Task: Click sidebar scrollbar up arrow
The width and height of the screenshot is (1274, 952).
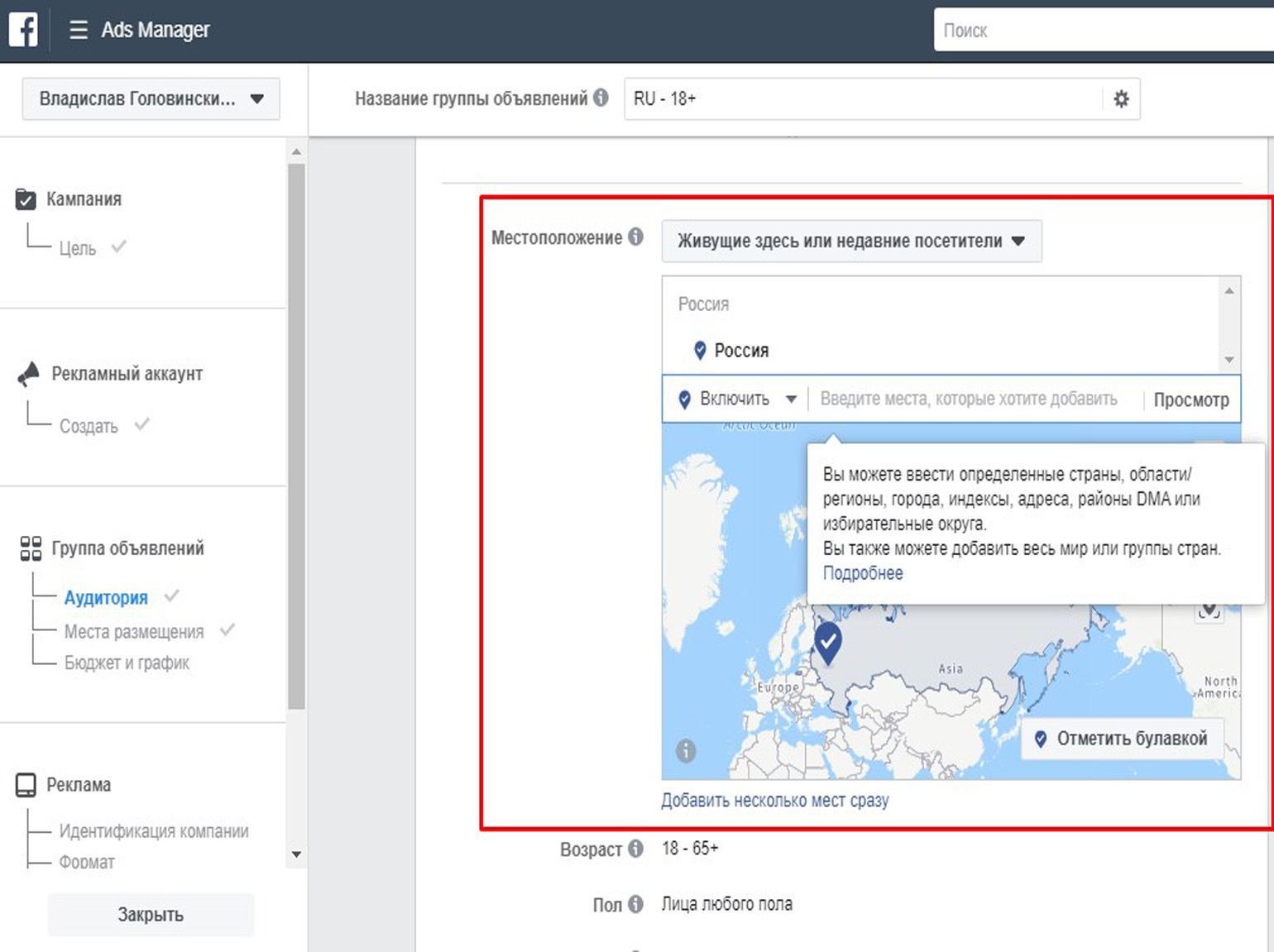Action: (296, 151)
